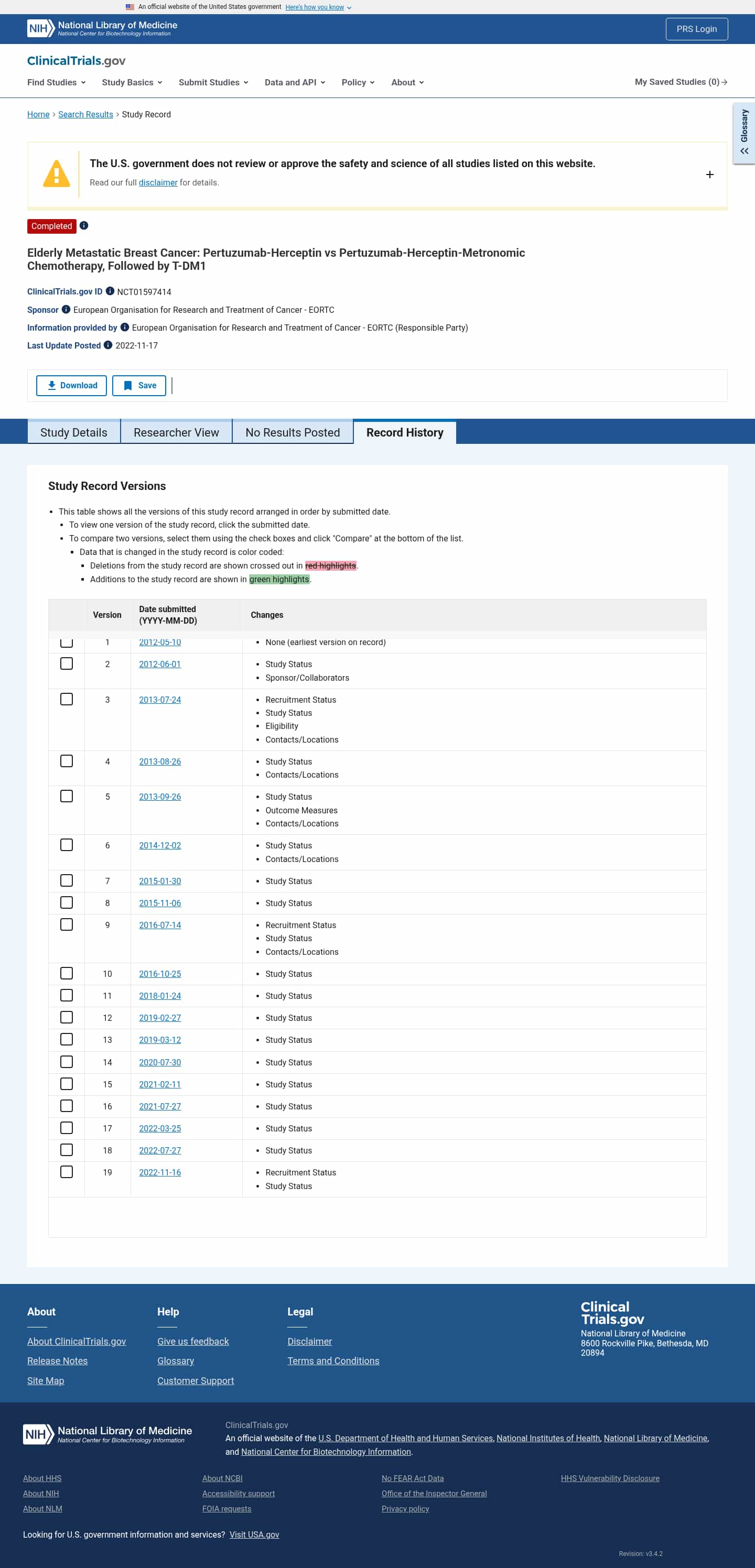Expand "Here's how you know" government notice
The height and width of the screenshot is (1568, 755).
[x=318, y=7]
